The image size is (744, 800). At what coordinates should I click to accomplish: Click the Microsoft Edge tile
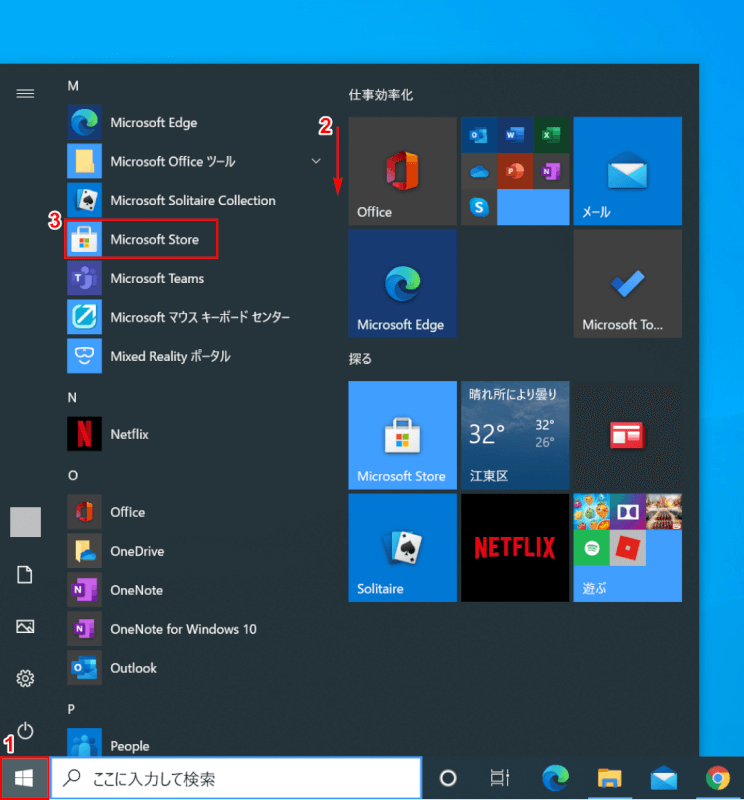click(403, 283)
